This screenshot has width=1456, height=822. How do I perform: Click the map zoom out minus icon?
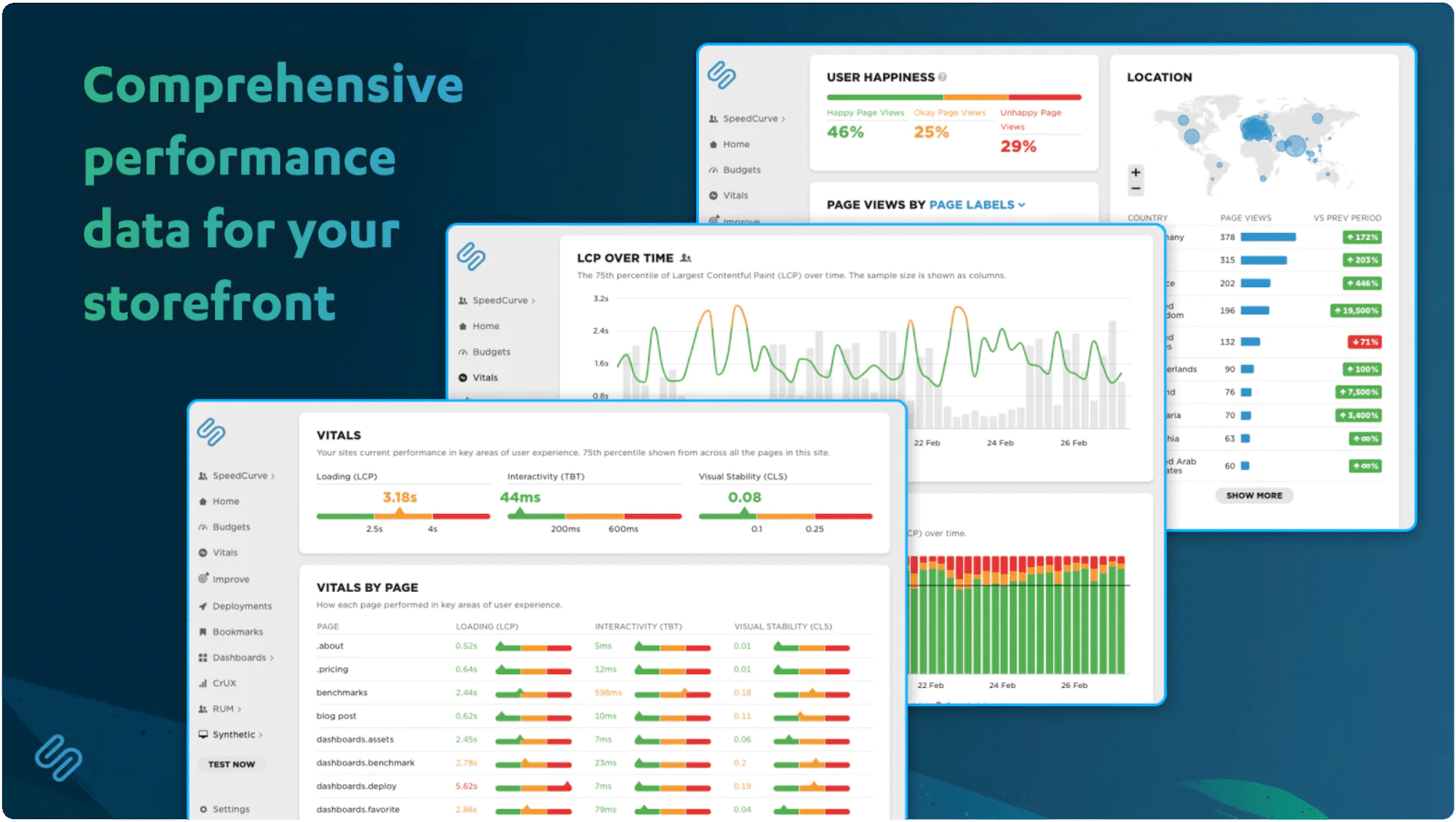pos(1136,189)
